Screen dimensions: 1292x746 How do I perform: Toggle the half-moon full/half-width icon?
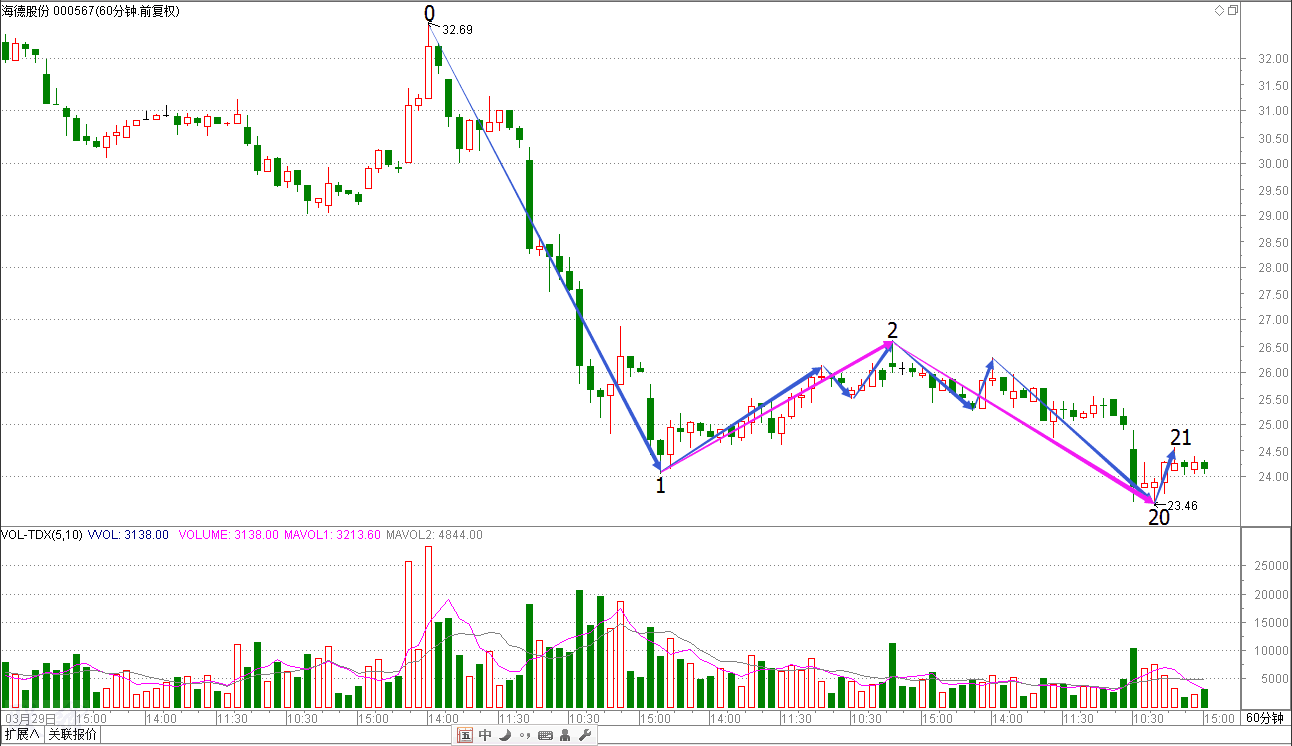(505, 736)
